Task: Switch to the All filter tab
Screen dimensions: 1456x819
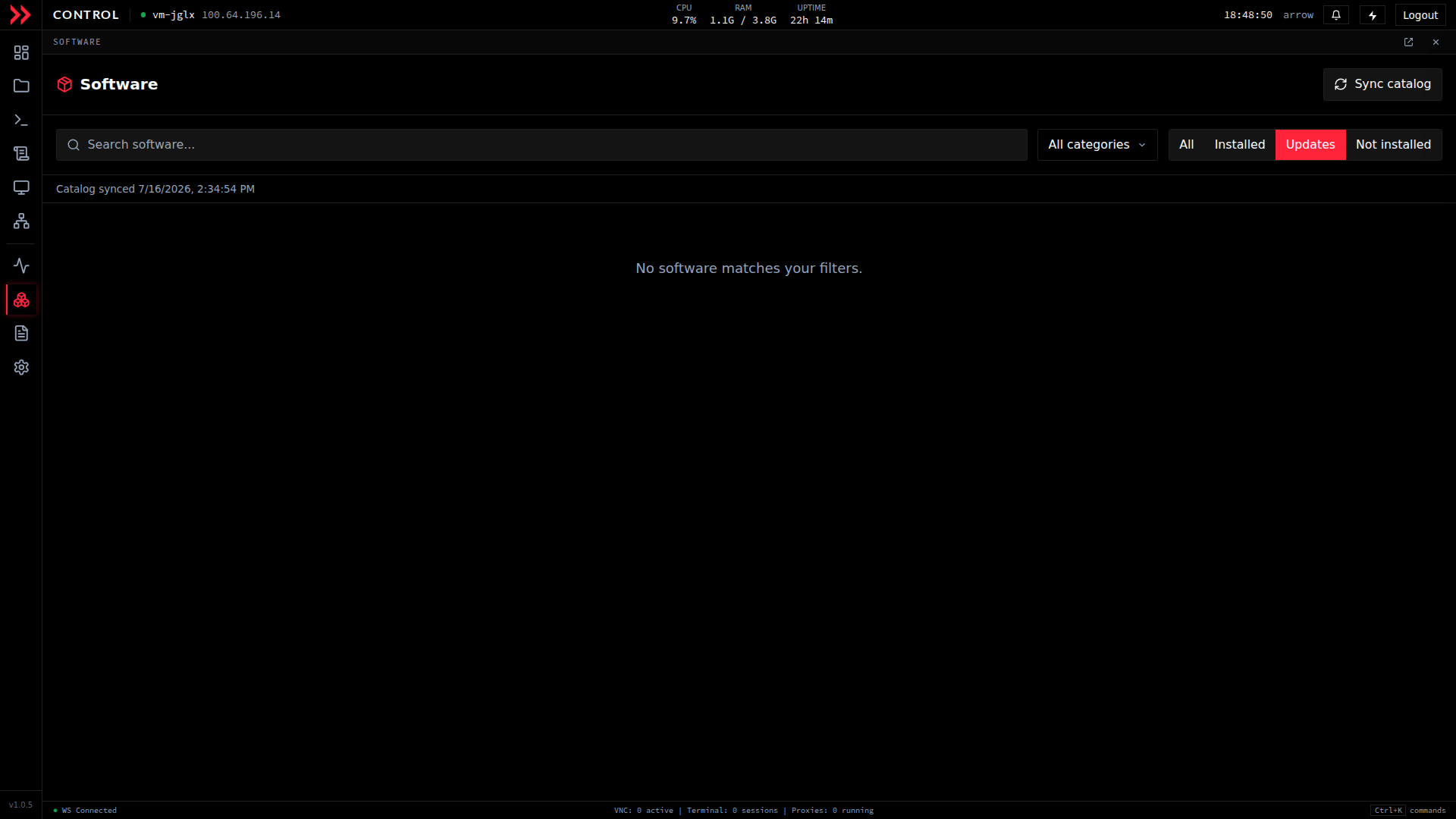Action: click(1186, 145)
